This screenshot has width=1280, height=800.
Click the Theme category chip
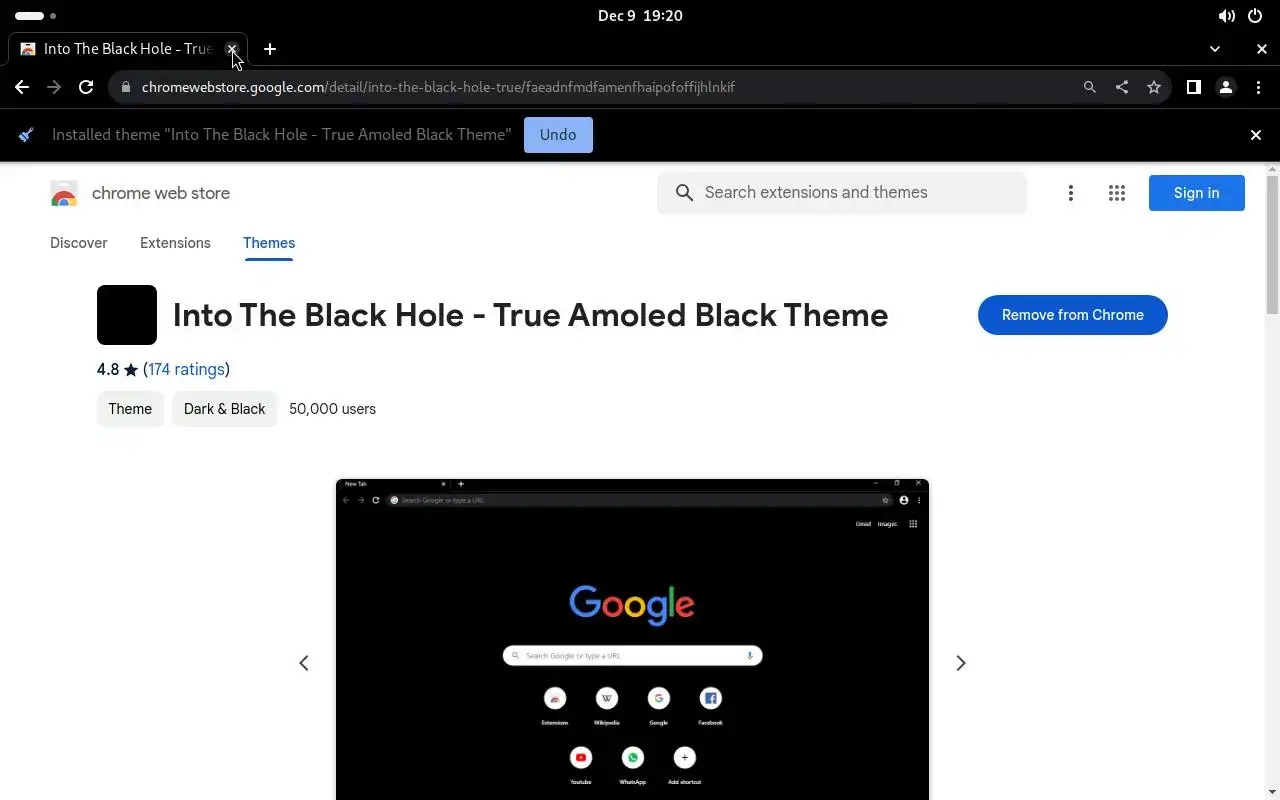130,409
